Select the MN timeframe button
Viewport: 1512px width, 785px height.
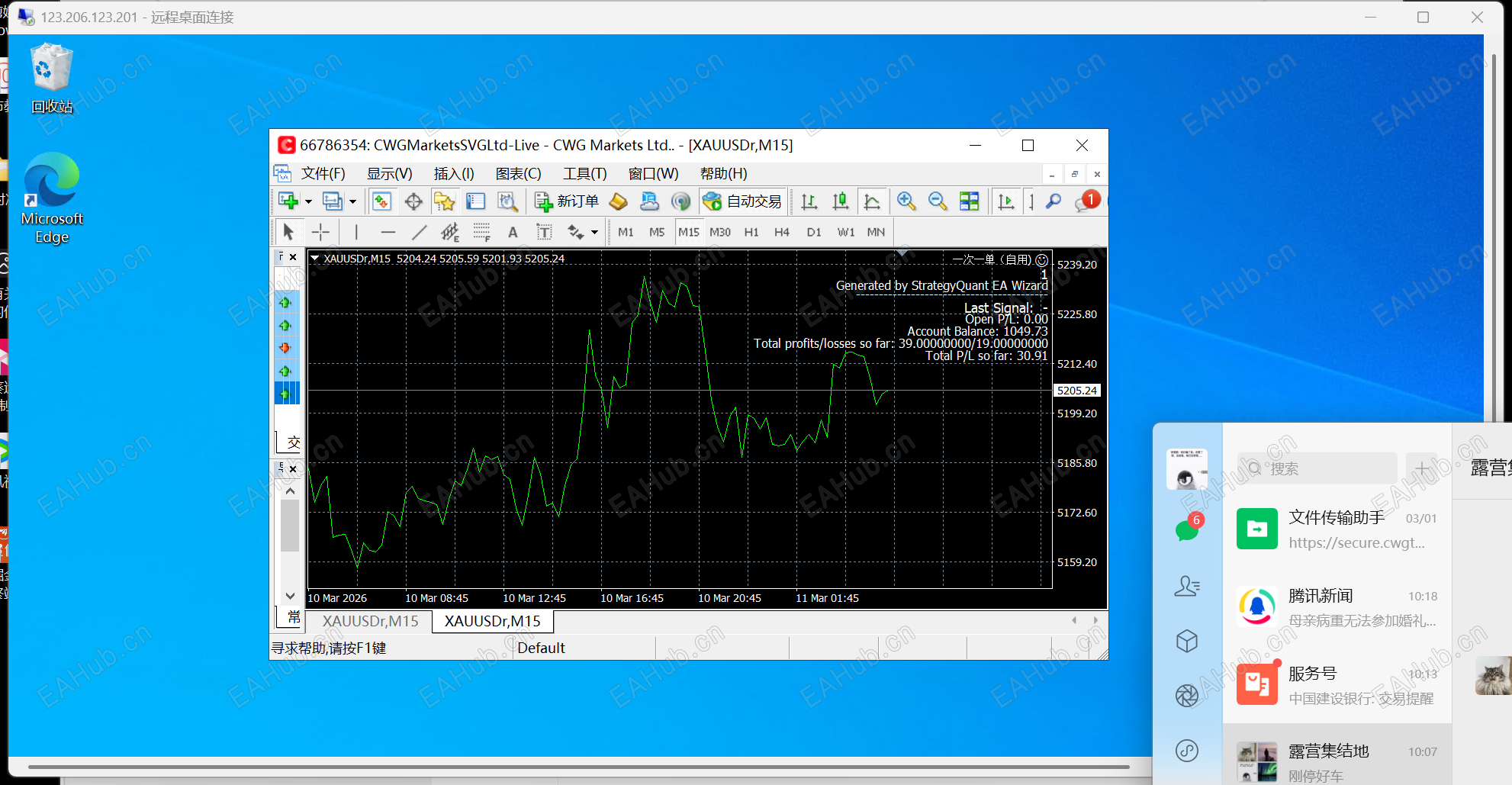pos(876,232)
